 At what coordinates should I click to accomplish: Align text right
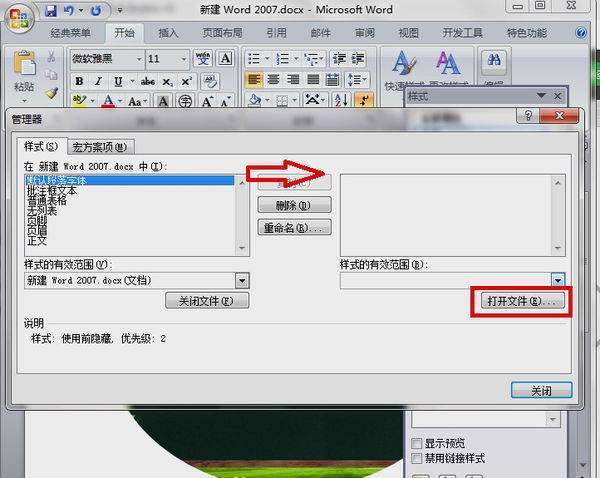click(293, 80)
